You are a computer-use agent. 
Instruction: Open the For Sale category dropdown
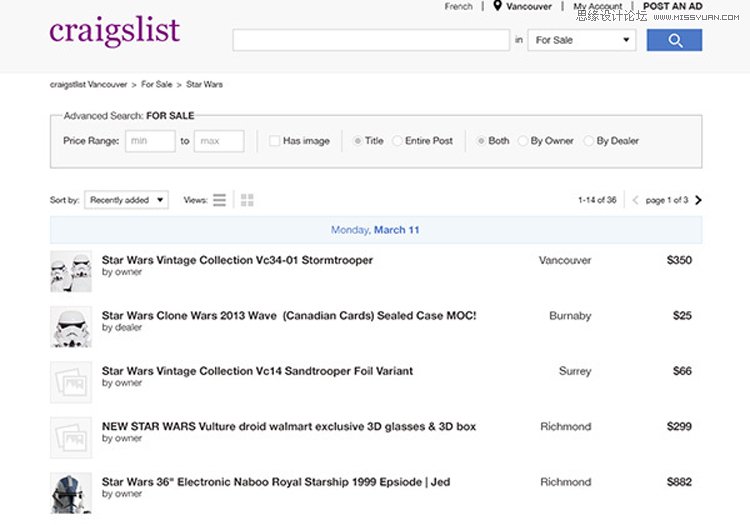[582, 40]
